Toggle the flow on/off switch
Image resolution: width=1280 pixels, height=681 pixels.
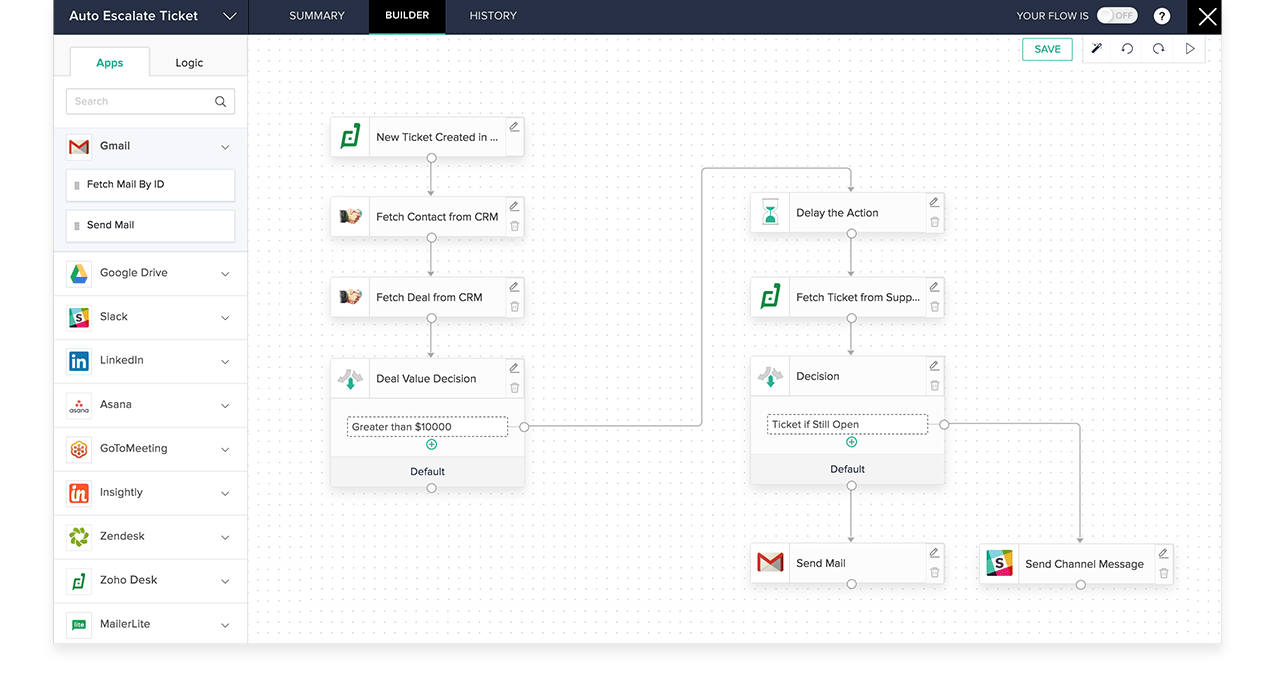point(1116,16)
